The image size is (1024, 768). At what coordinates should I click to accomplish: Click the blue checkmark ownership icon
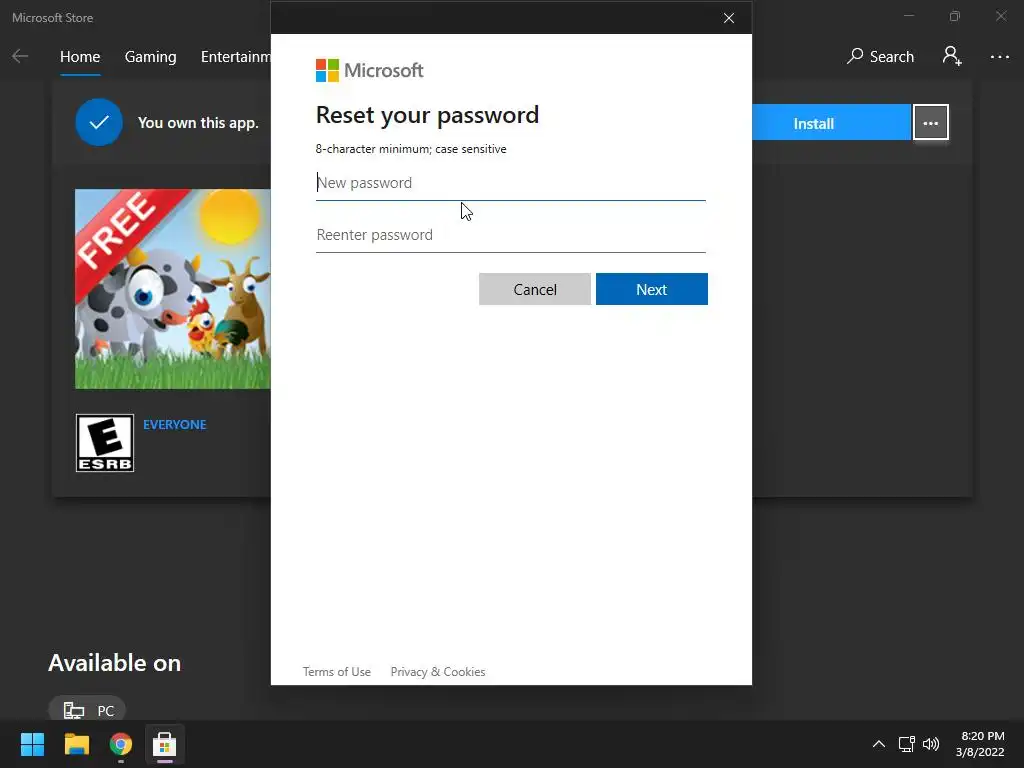pos(99,122)
